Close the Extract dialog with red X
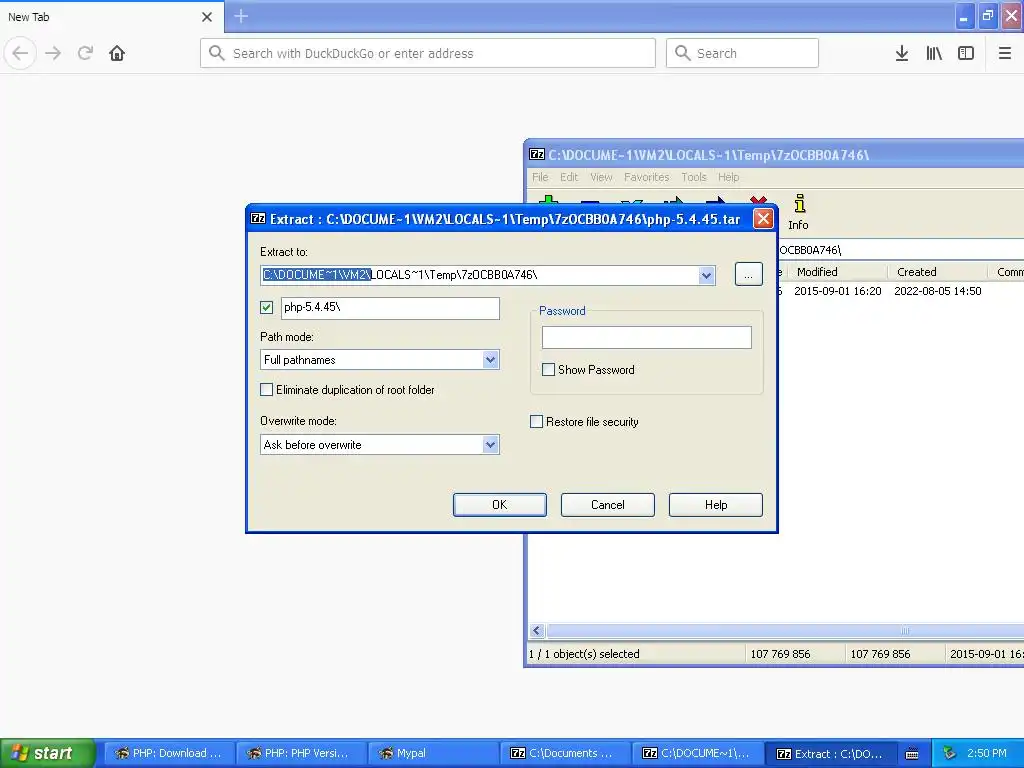This screenshot has width=1024, height=768. (763, 219)
